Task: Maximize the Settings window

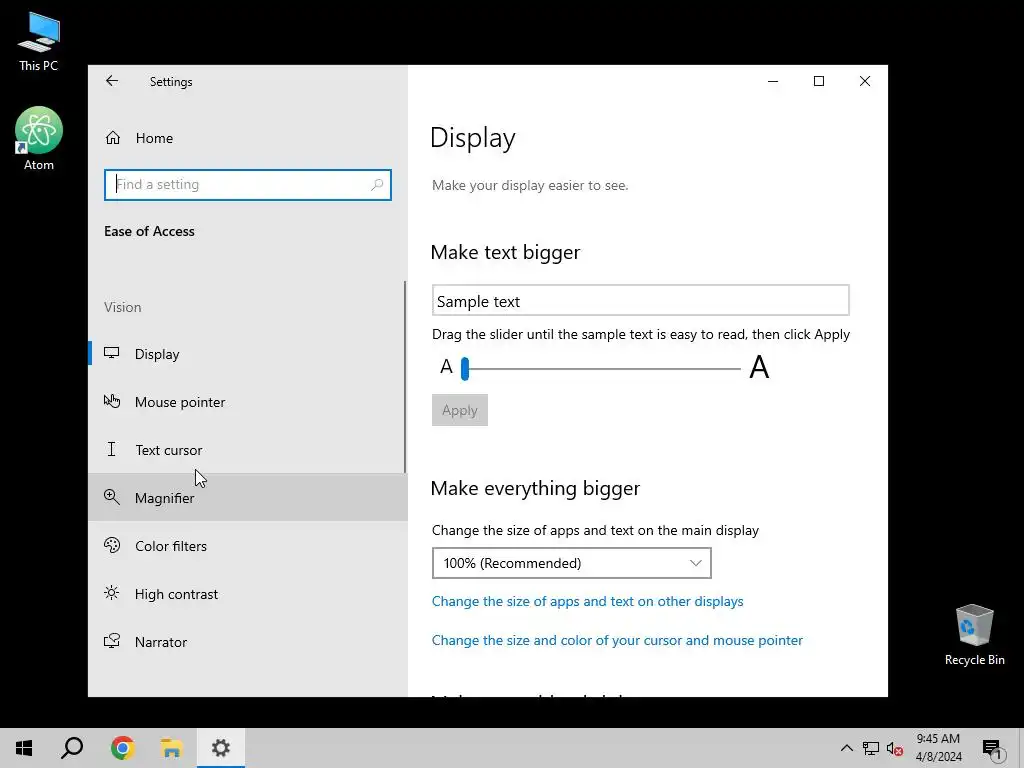Action: coord(819,81)
